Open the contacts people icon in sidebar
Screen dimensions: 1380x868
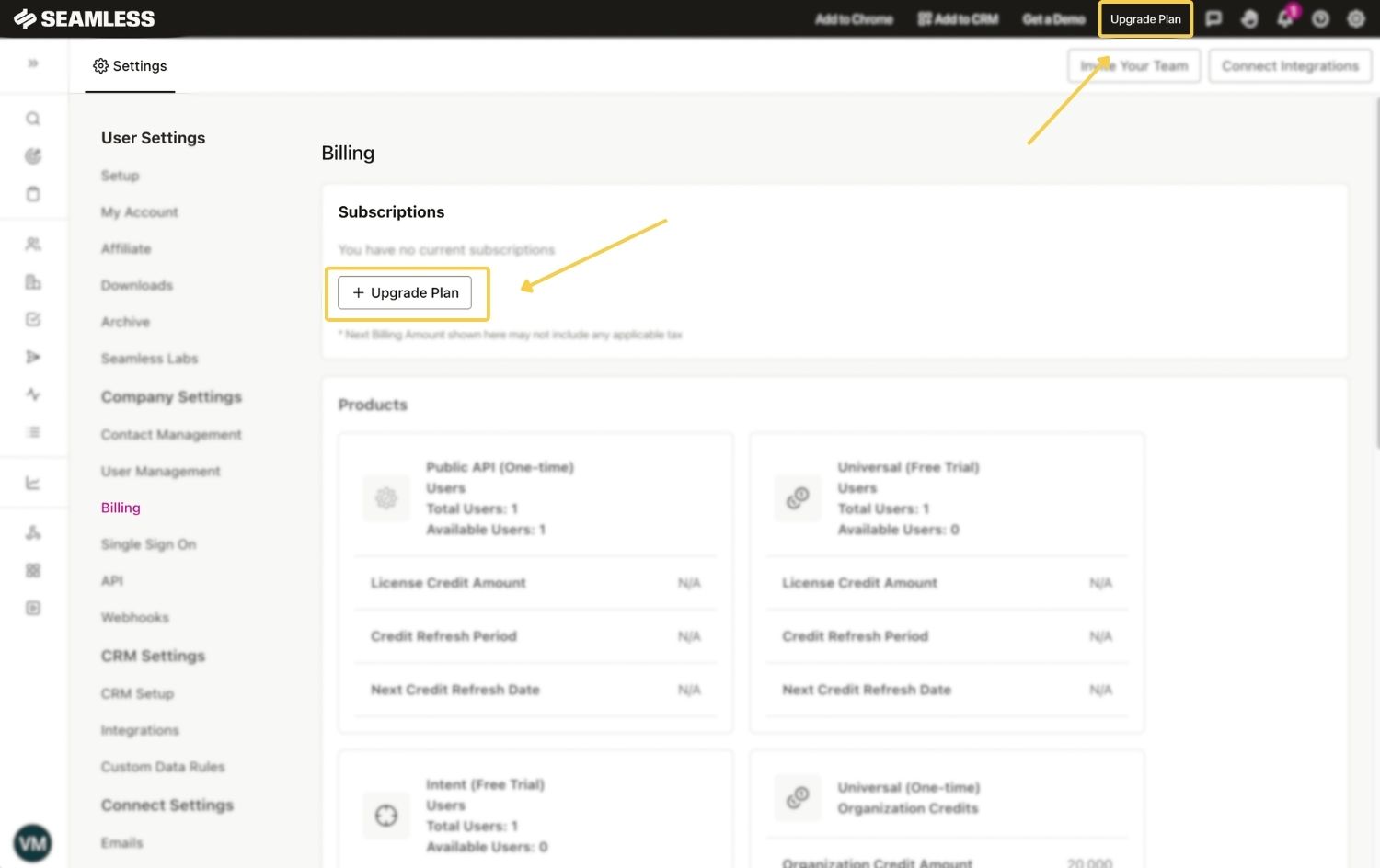coord(33,245)
